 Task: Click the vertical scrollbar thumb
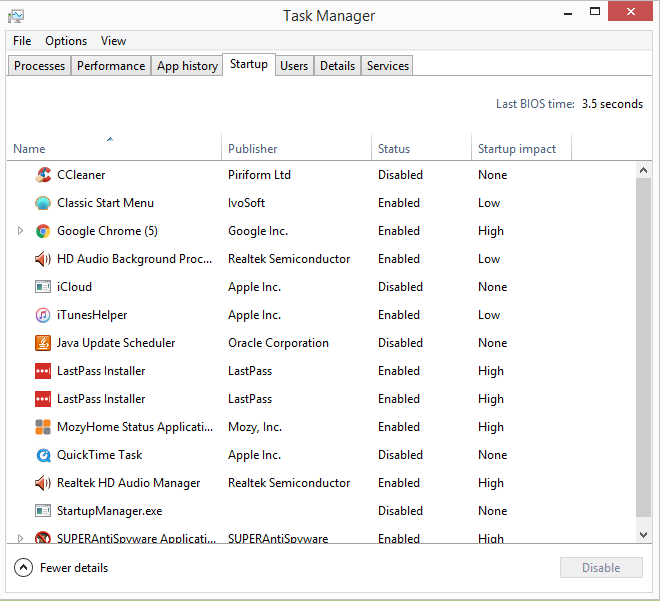[x=643, y=348]
